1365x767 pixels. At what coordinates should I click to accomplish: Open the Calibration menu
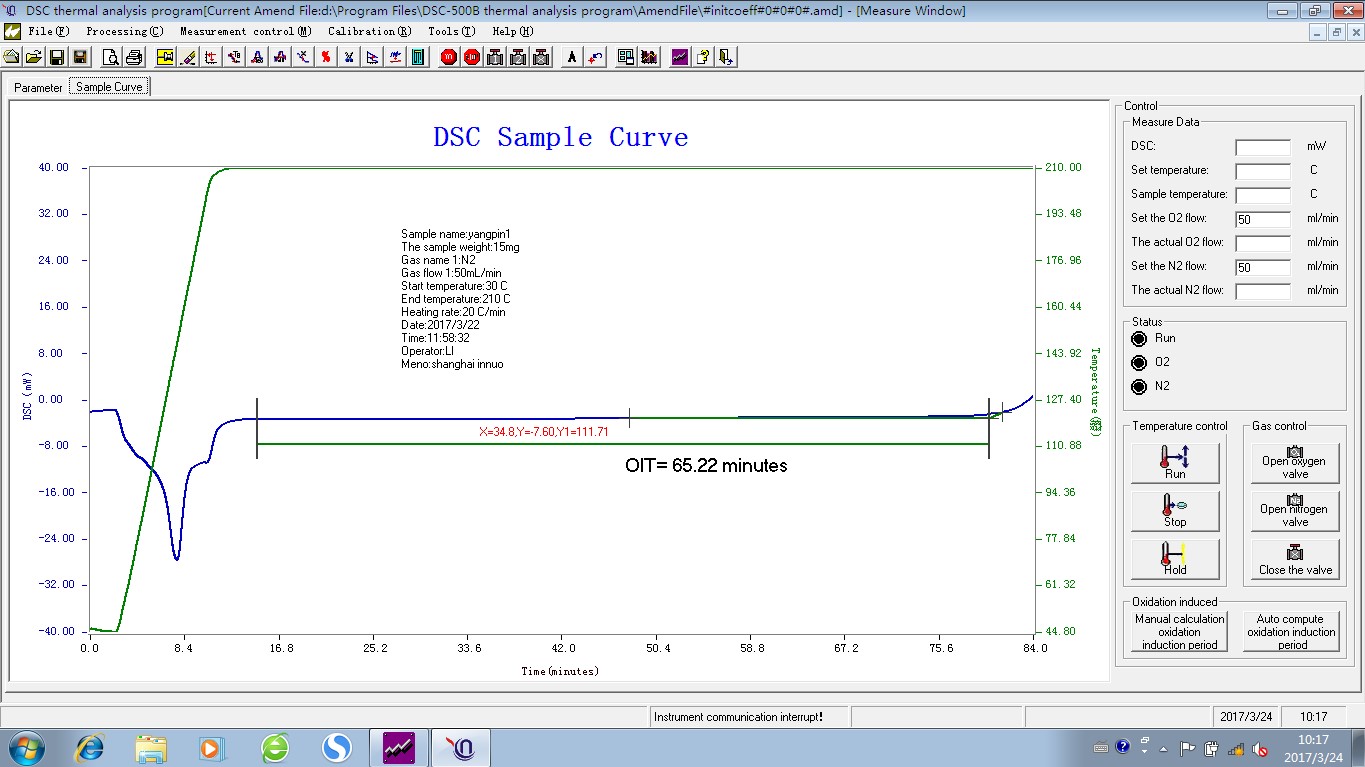(369, 31)
